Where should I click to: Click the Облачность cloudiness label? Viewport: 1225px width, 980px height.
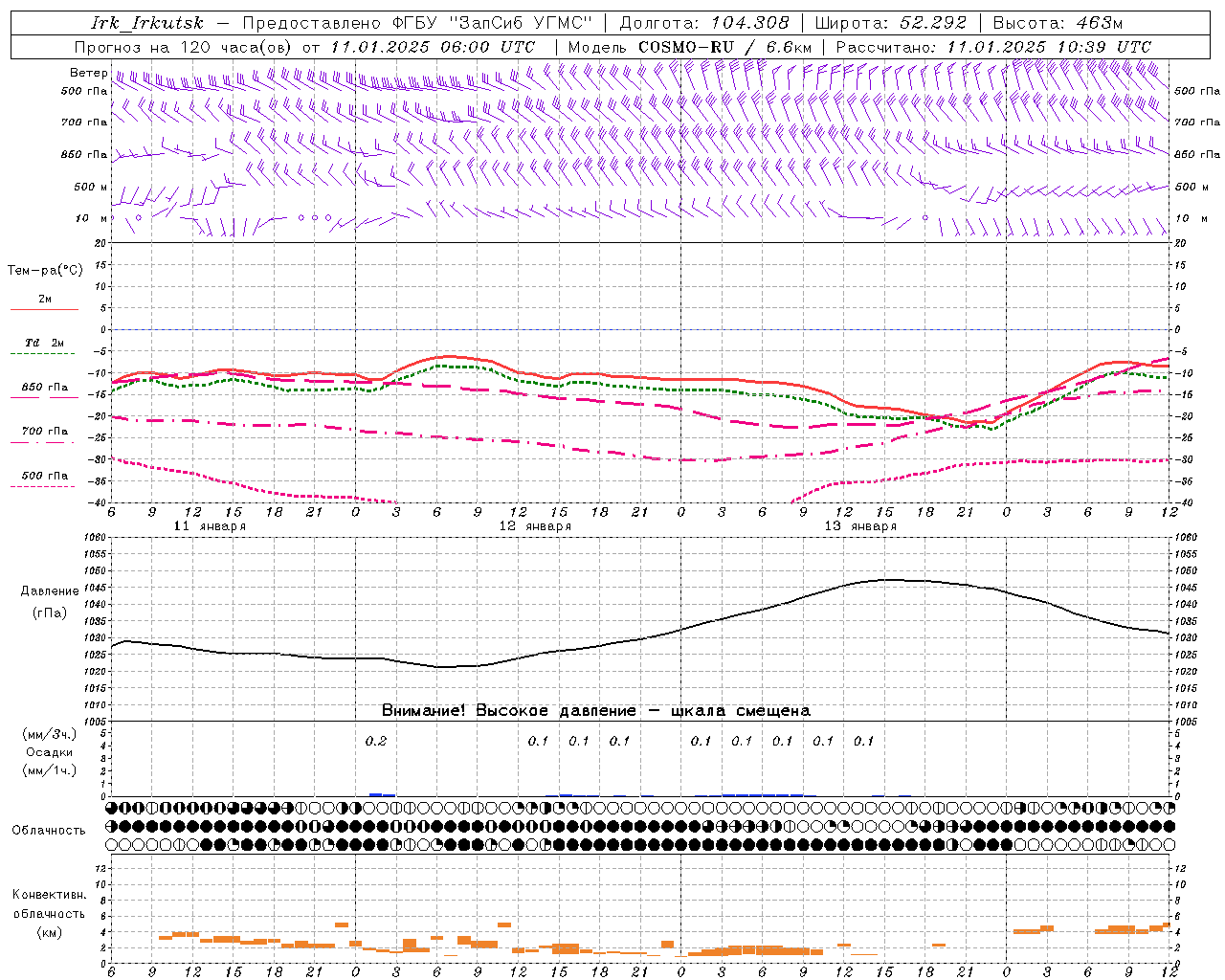(x=49, y=831)
